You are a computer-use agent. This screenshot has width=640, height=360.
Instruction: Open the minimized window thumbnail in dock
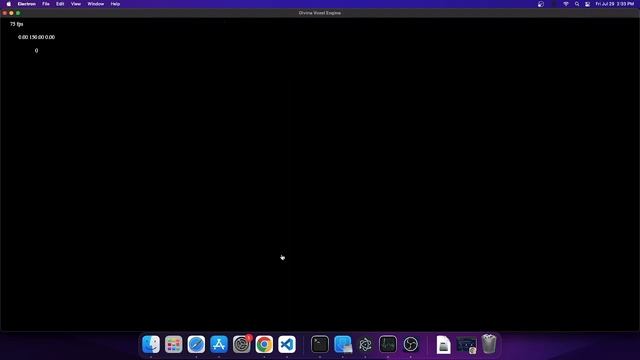tap(466, 344)
